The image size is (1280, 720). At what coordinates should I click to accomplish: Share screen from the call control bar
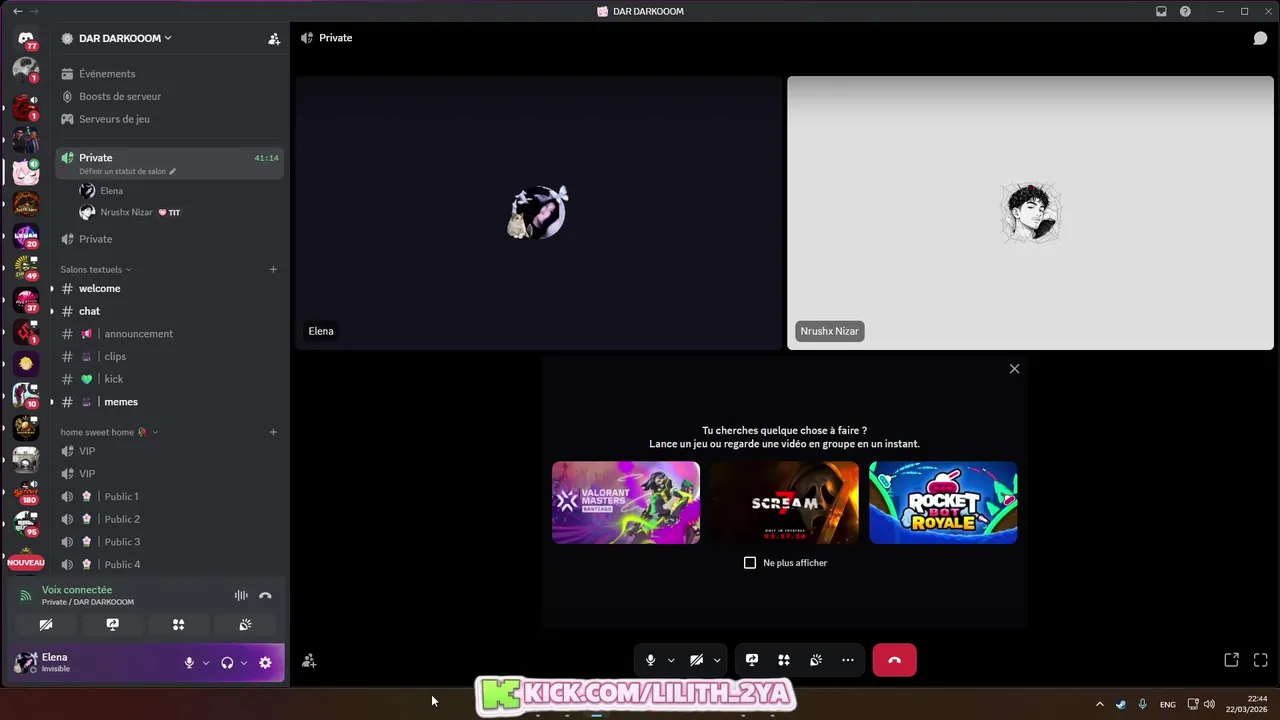click(x=752, y=660)
